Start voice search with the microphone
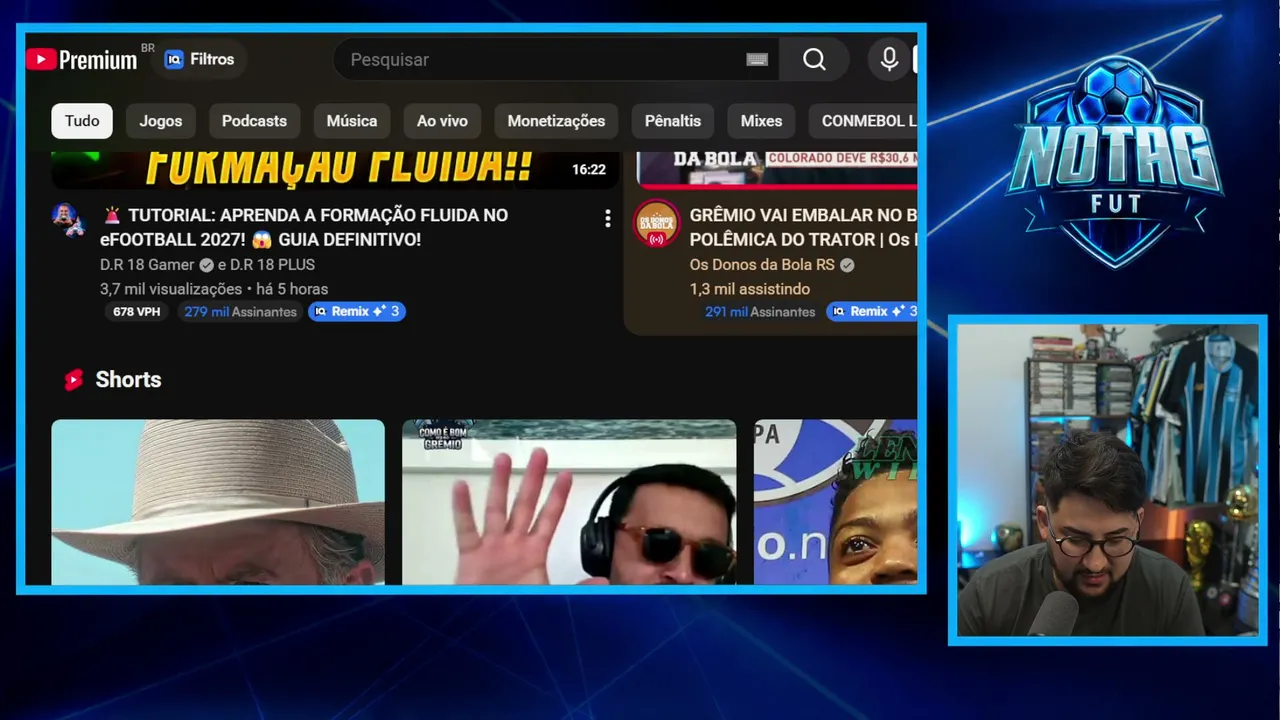 [x=889, y=60]
